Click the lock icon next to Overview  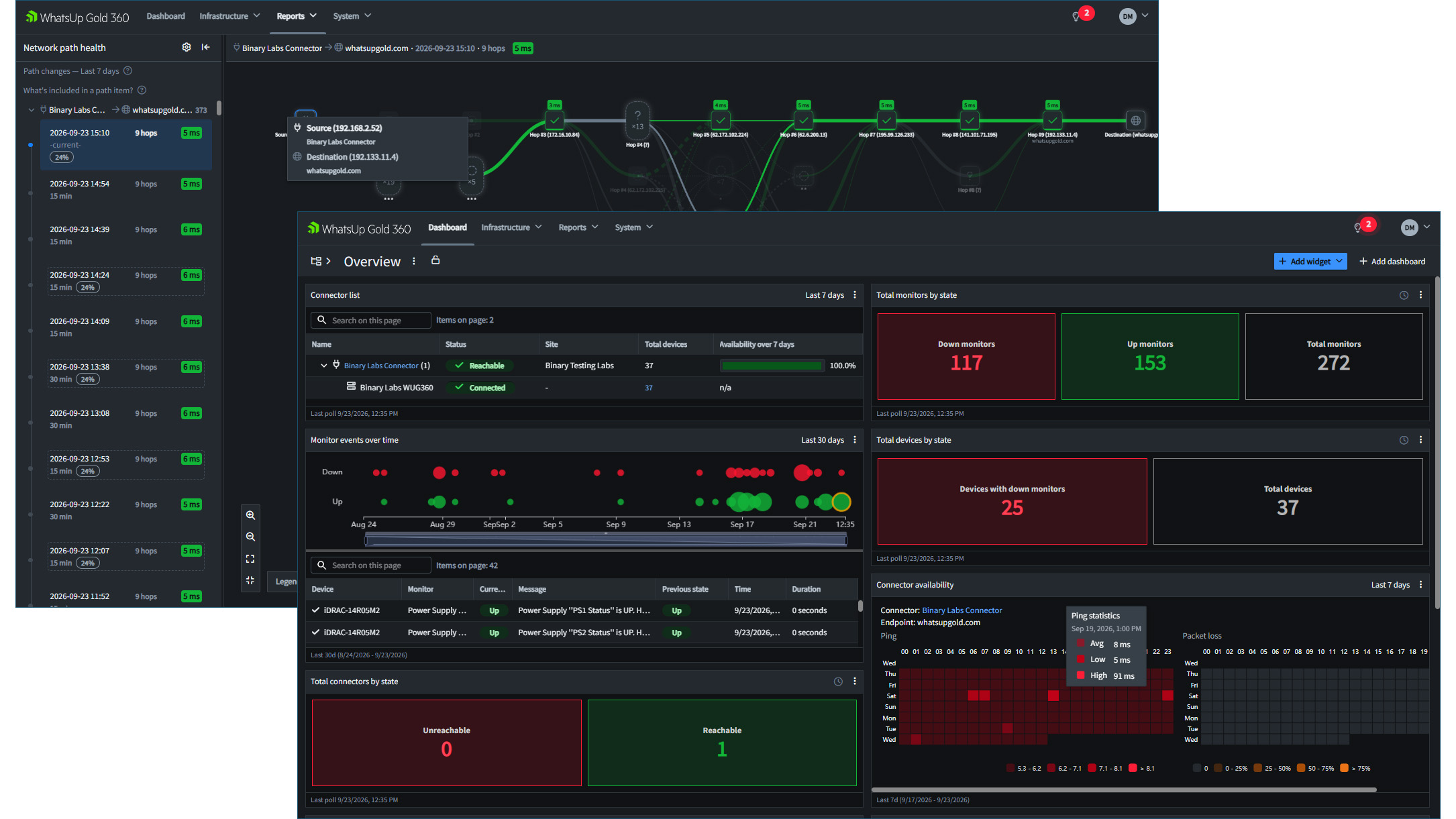(x=435, y=260)
